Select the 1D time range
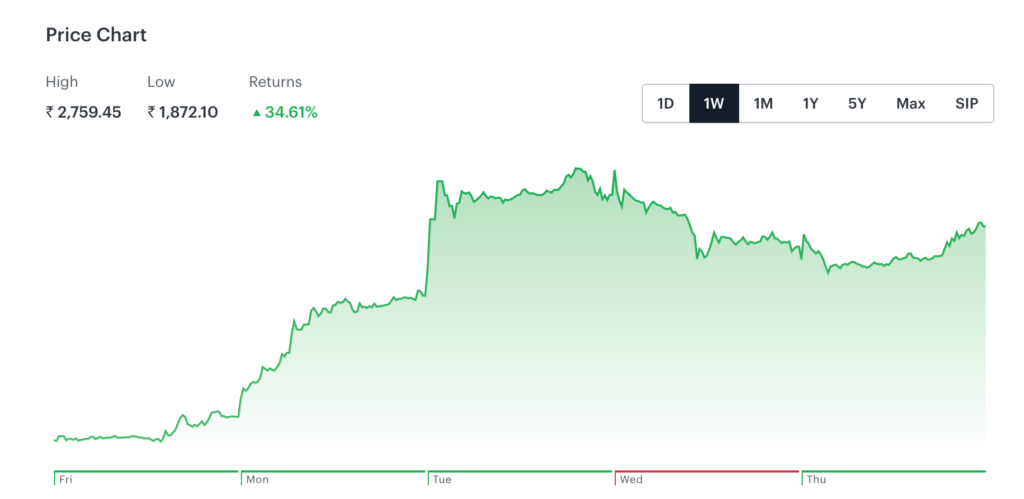The image size is (1024, 499). click(x=666, y=103)
